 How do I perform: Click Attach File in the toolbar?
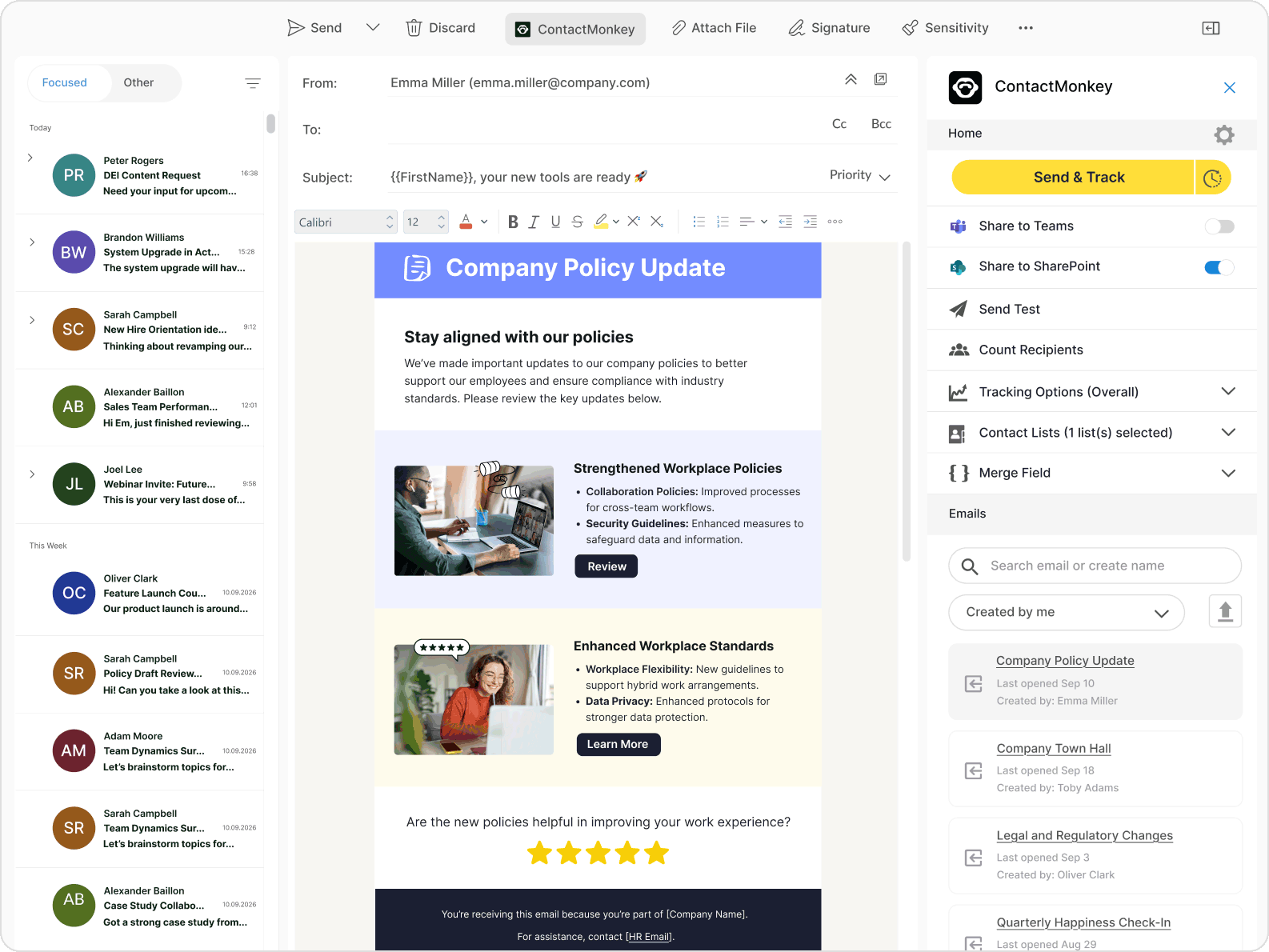point(714,28)
